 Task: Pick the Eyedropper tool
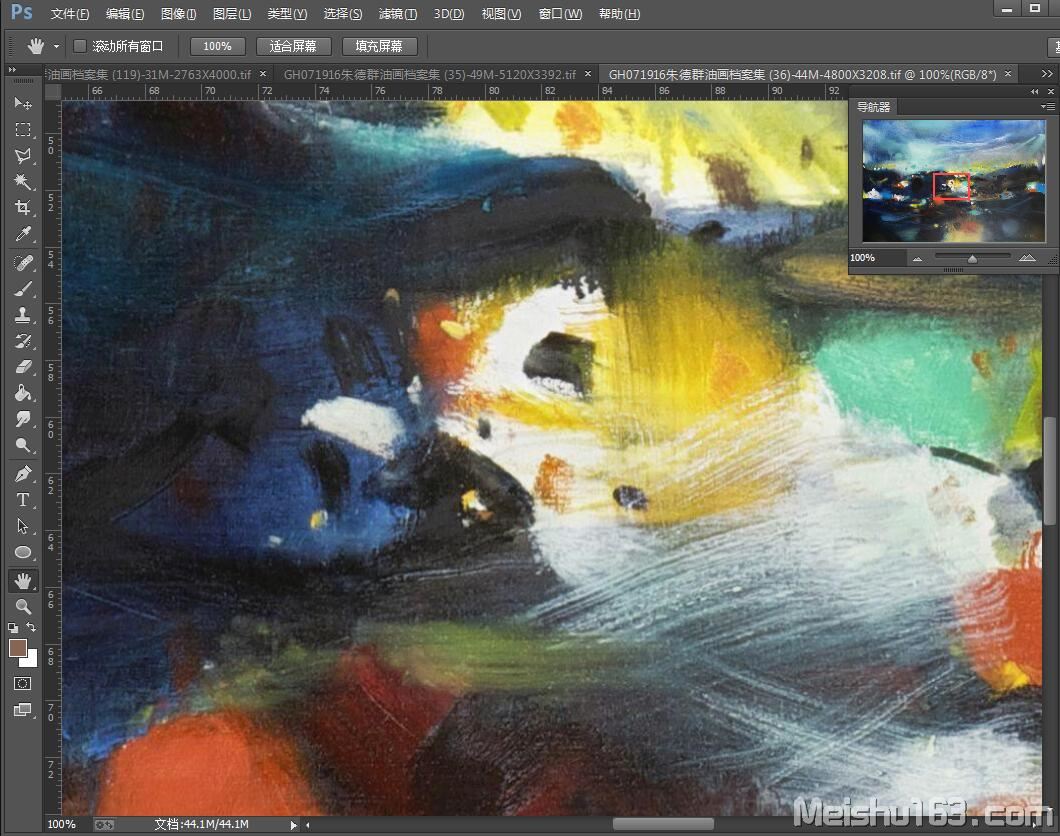(23, 234)
